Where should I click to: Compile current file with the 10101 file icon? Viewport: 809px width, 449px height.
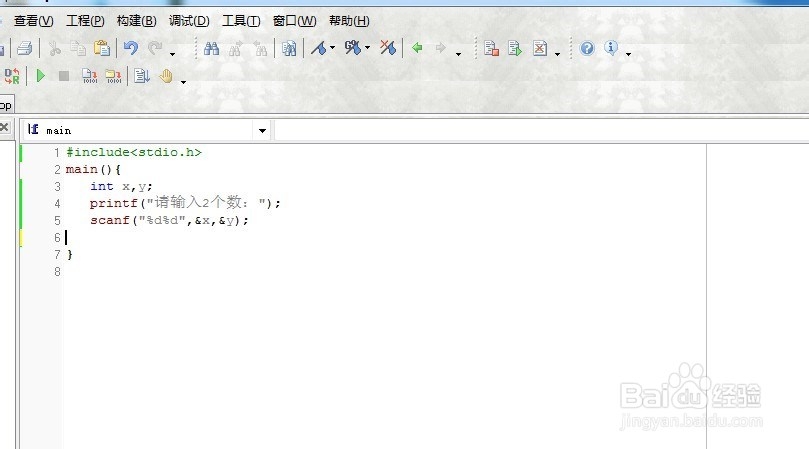click(x=89, y=76)
